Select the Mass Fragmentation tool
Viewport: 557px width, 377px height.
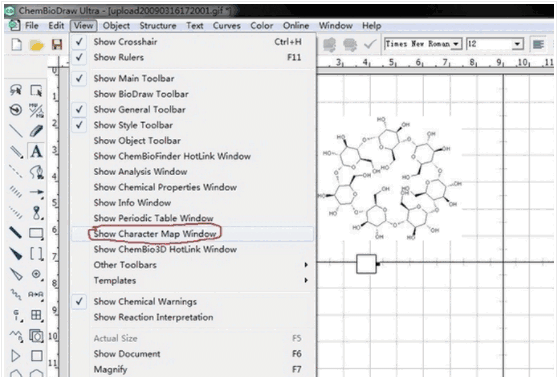[36, 110]
